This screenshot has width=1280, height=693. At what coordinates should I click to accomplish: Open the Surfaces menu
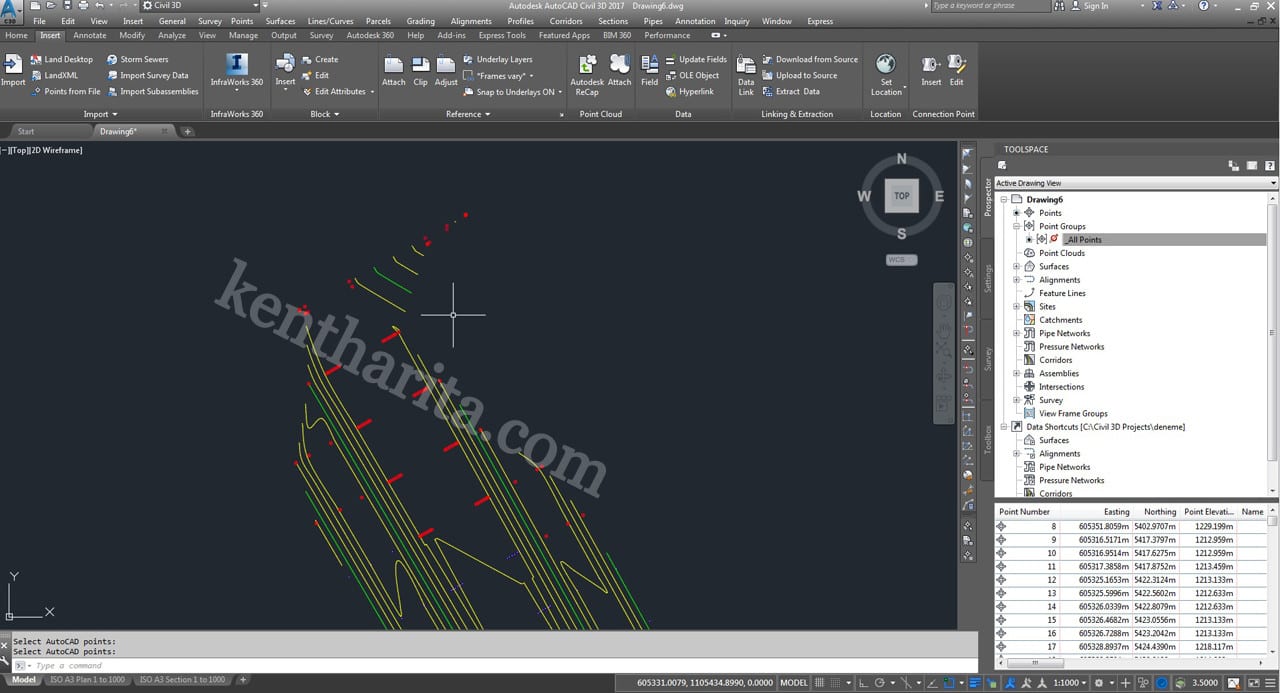[280, 21]
